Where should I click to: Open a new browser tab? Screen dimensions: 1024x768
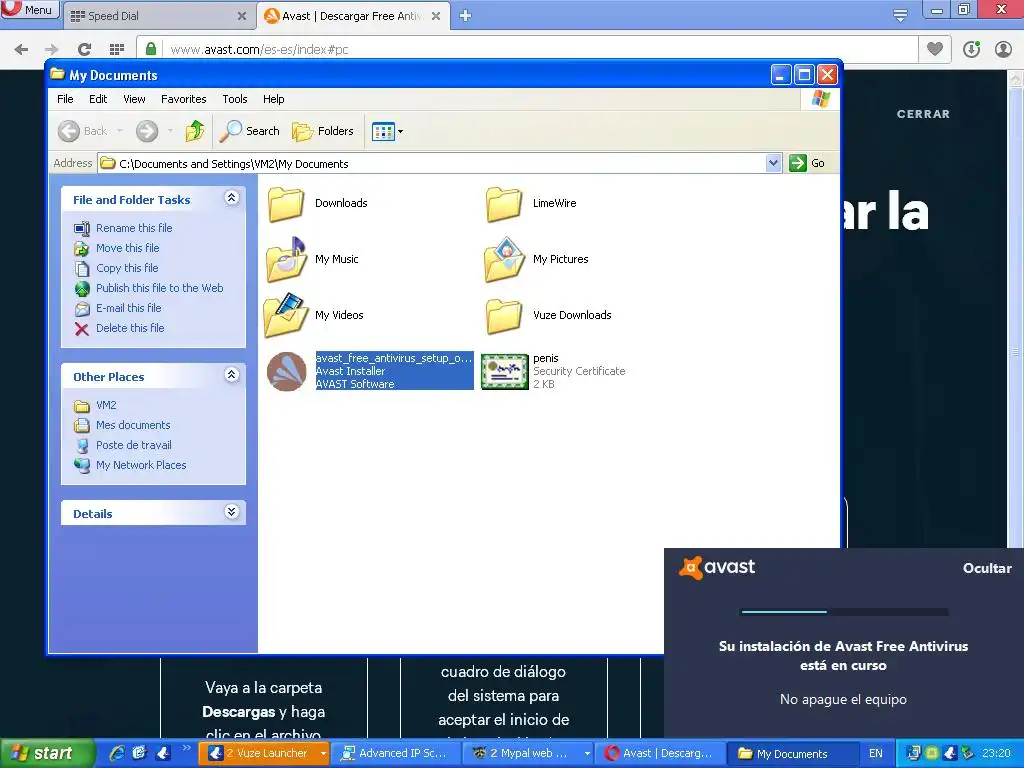[465, 16]
